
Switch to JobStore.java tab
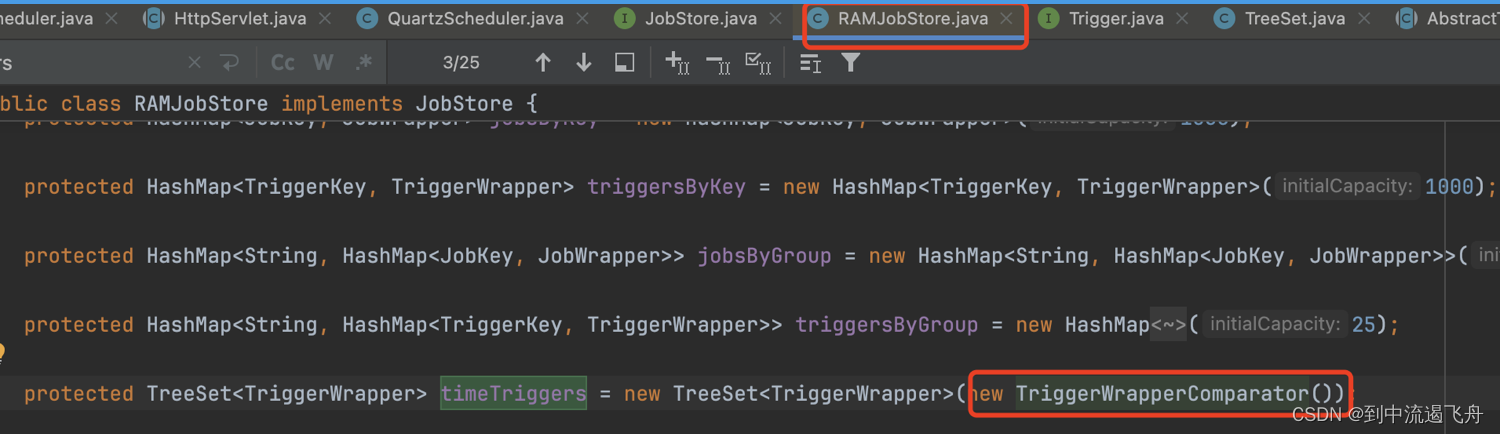(x=701, y=18)
